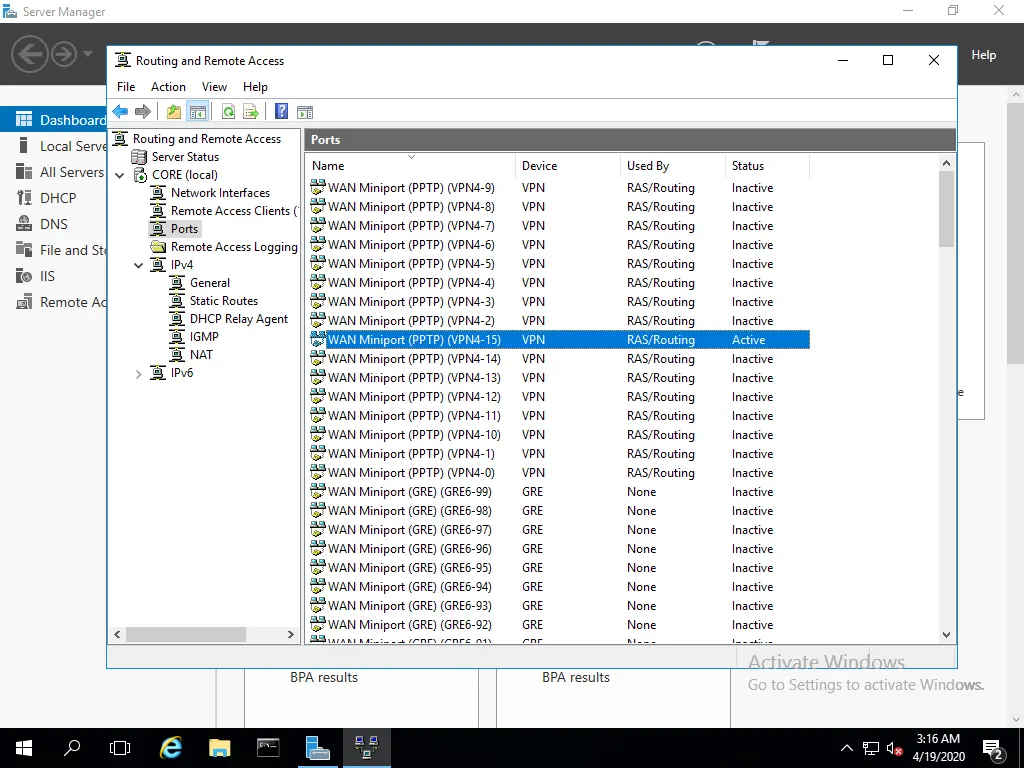The width and height of the screenshot is (1024, 768).
Task: Open Server Manager Help menu
Action: point(984,55)
